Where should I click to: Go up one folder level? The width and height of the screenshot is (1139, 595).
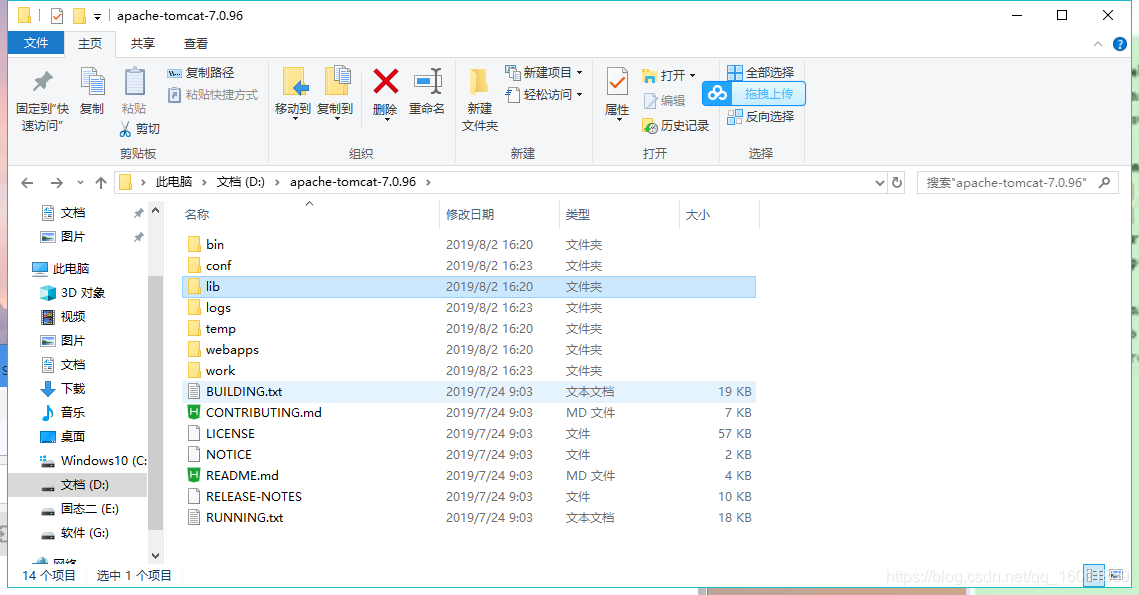(101, 182)
